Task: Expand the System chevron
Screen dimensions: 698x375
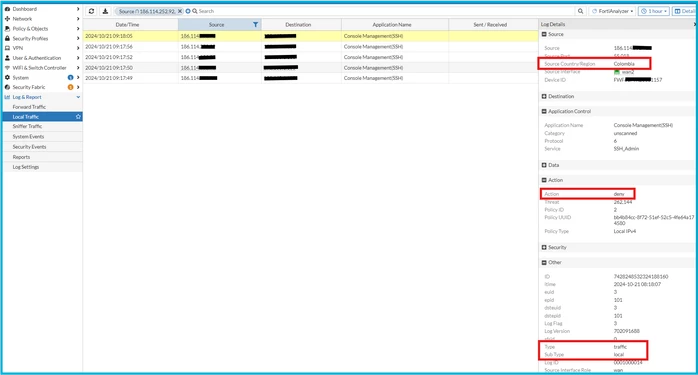Action: pos(78,77)
